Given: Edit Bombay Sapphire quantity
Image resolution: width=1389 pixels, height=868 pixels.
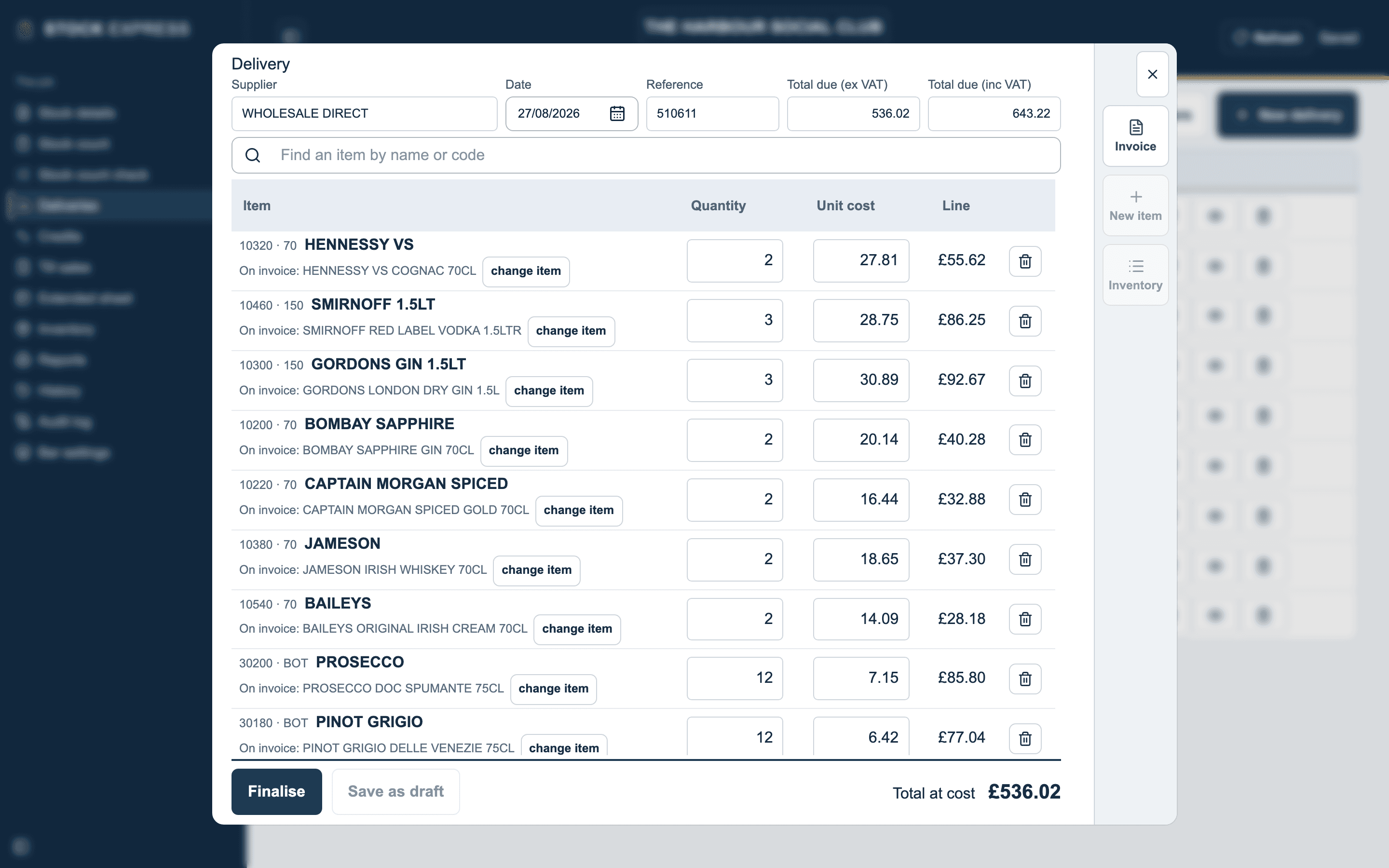Looking at the screenshot, I should pyautogui.click(x=735, y=440).
